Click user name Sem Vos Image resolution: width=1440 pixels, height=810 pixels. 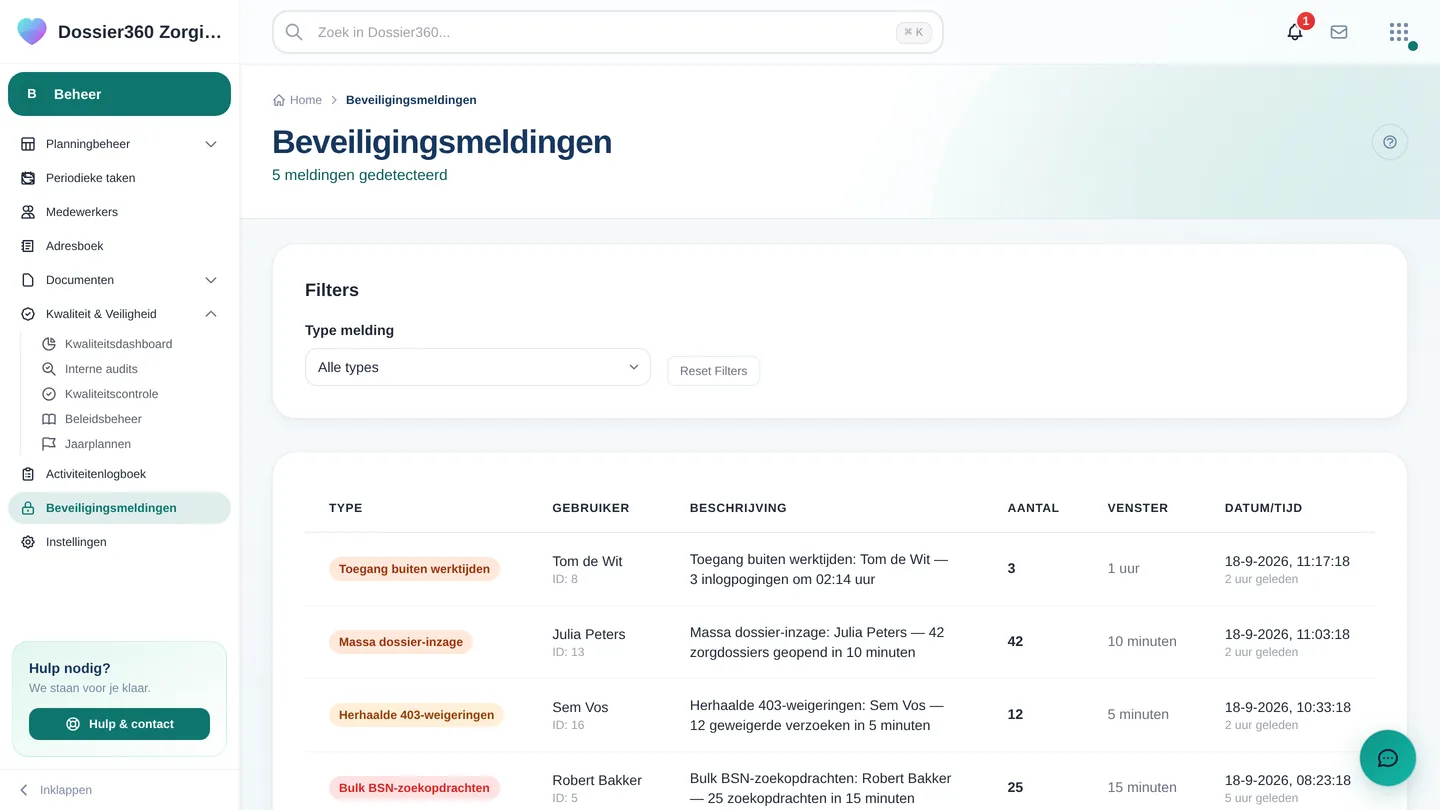[580, 707]
